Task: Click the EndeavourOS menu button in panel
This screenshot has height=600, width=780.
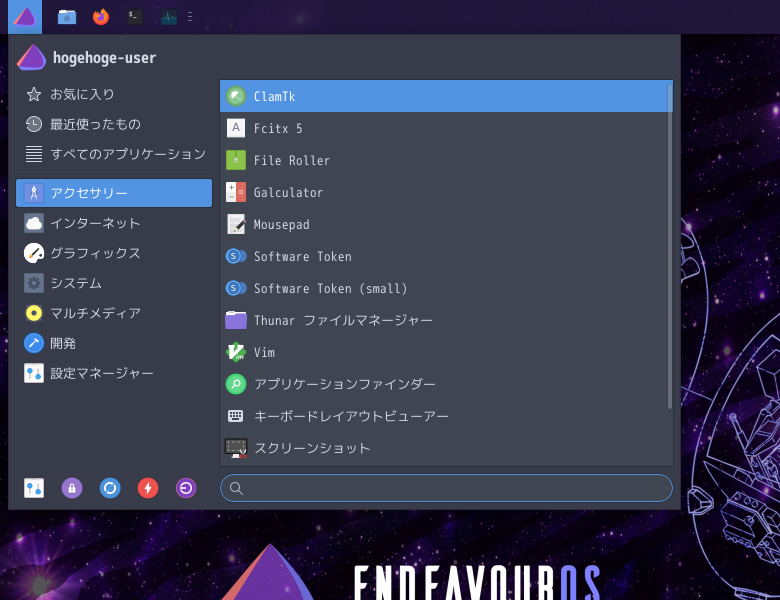Action: (25, 17)
